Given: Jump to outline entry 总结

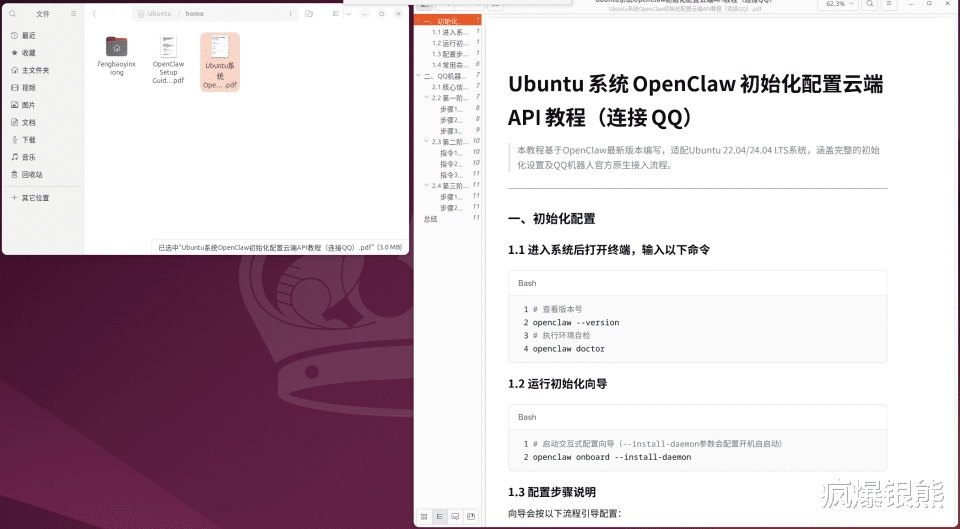Looking at the screenshot, I should [x=431, y=219].
